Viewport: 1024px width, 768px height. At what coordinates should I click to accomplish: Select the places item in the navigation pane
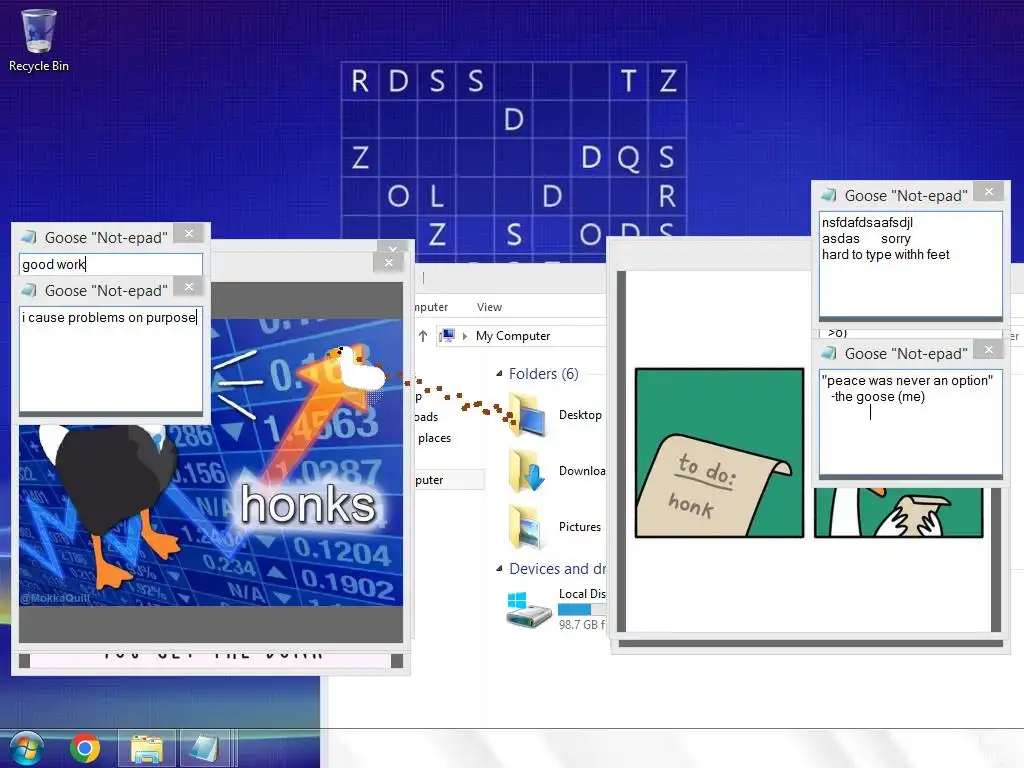click(x=434, y=438)
